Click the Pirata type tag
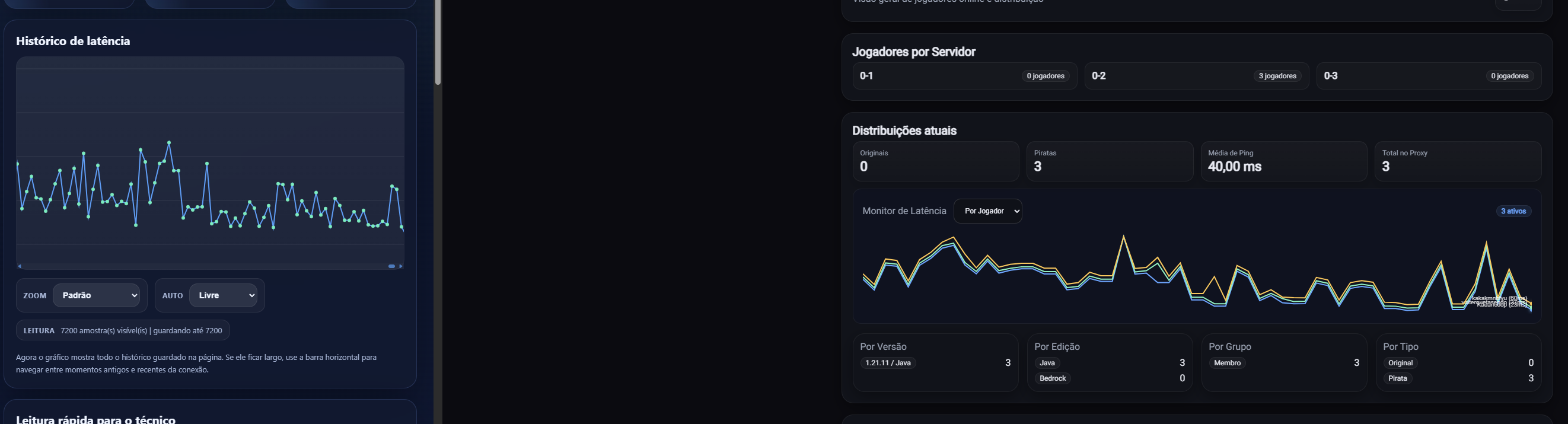This screenshot has width=1568, height=424. [x=1398, y=378]
